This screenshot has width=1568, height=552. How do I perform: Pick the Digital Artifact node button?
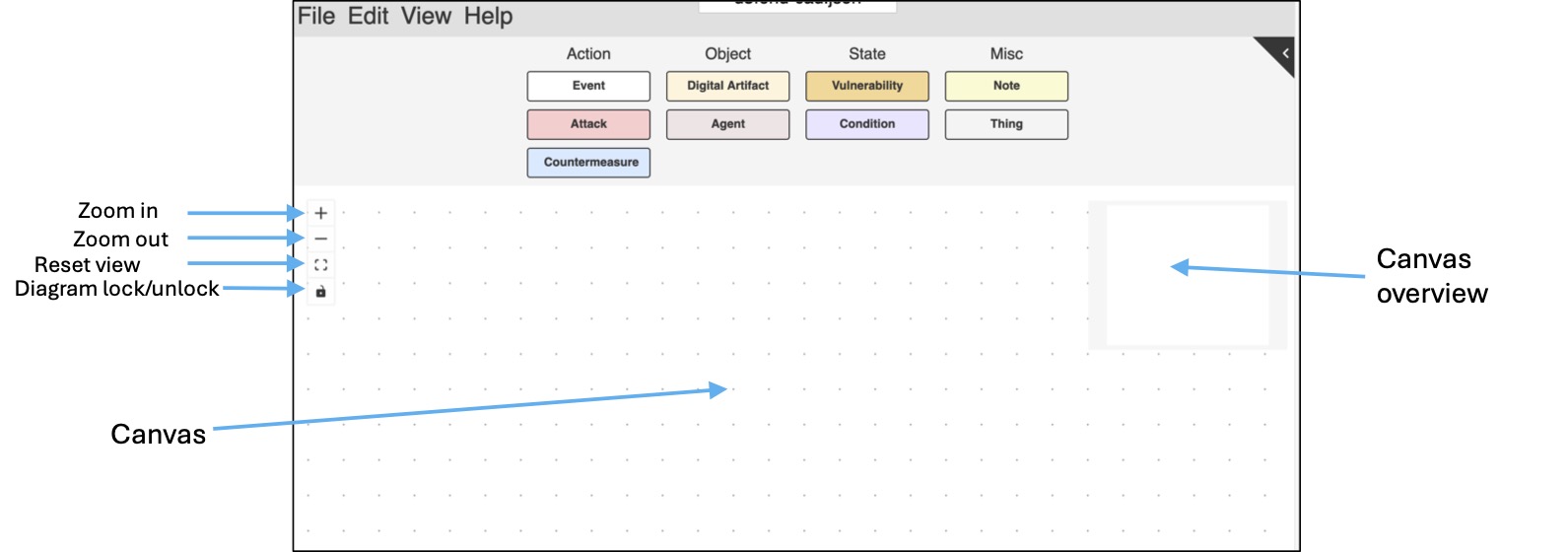click(727, 86)
